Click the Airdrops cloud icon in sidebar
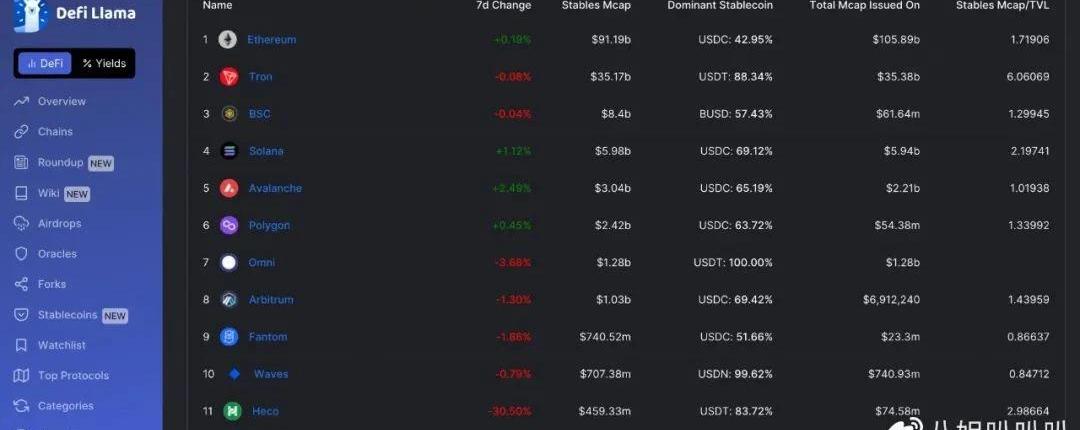The image size is (1080, 430). [21, 223]
